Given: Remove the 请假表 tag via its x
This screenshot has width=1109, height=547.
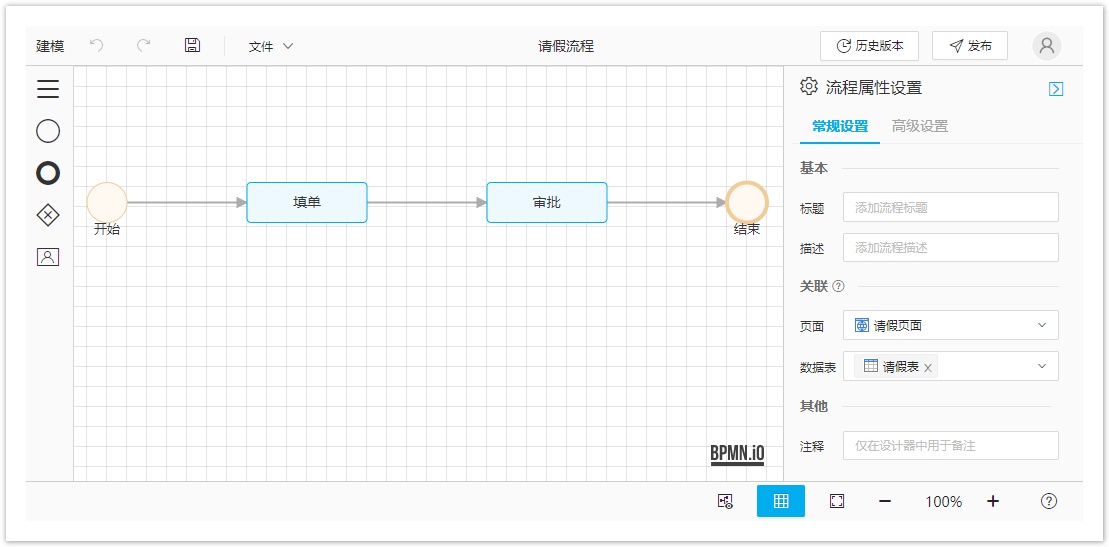Looking at the screenshot, I should (928, 368).
